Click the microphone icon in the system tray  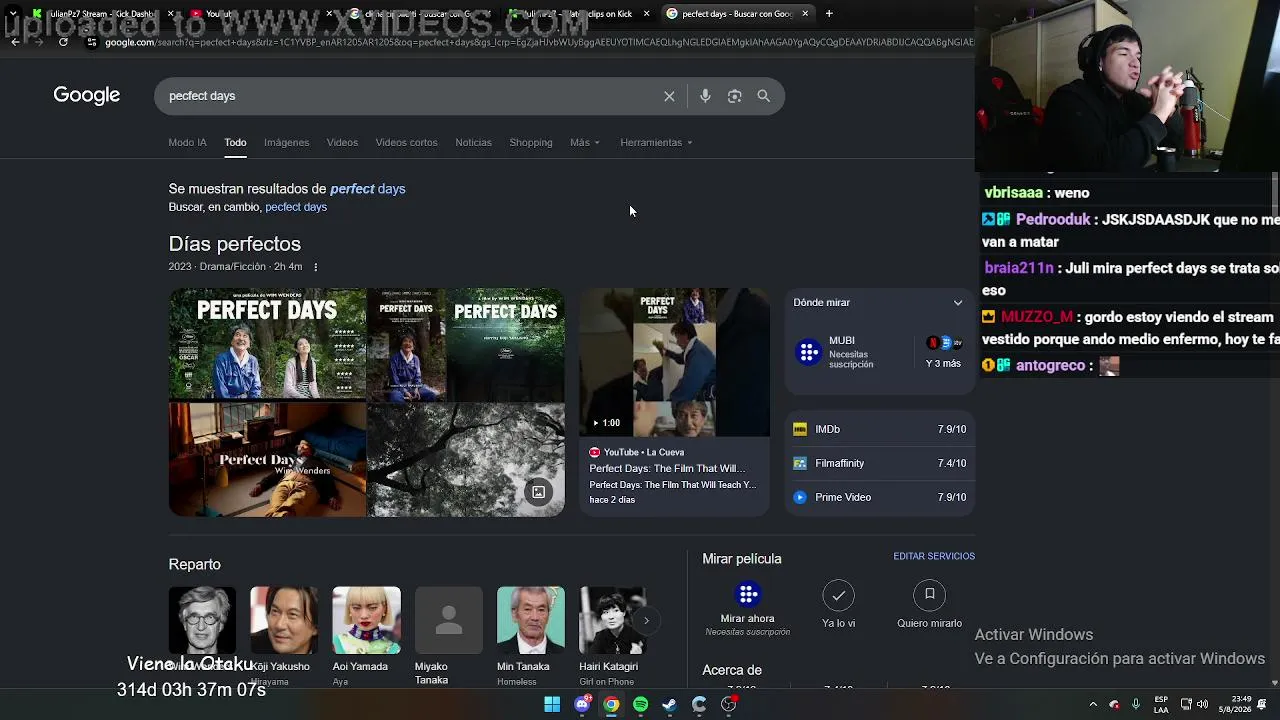point(1136,705)
